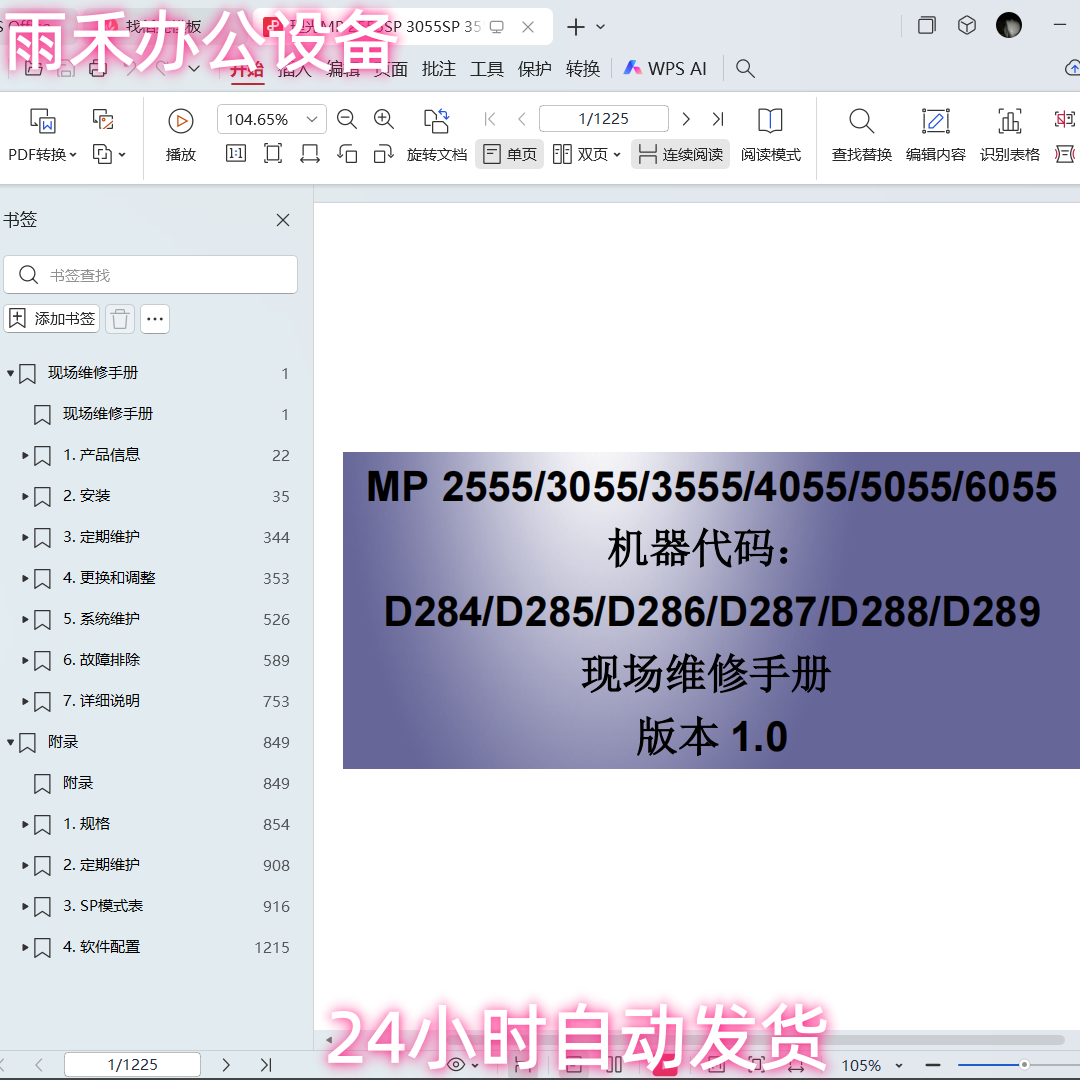Click the zoom minus button in status bar
The image size is (1080, 1080).
933,1065
